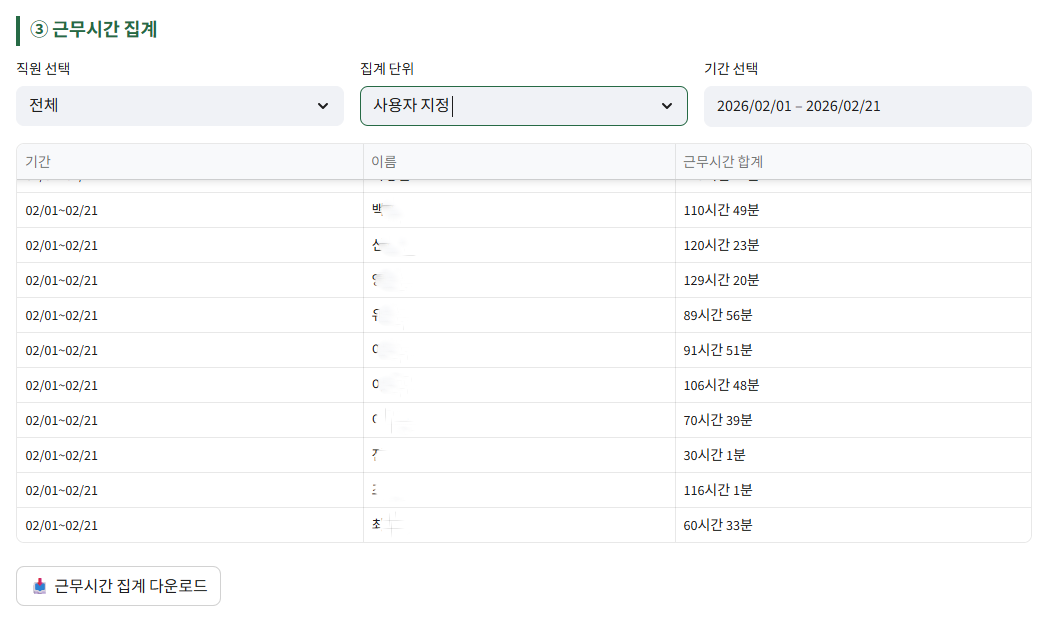The width and height of the screenshot is (1048, 618).
Task: Select the row showing 129시간 20분
Action: coord(524,279)
